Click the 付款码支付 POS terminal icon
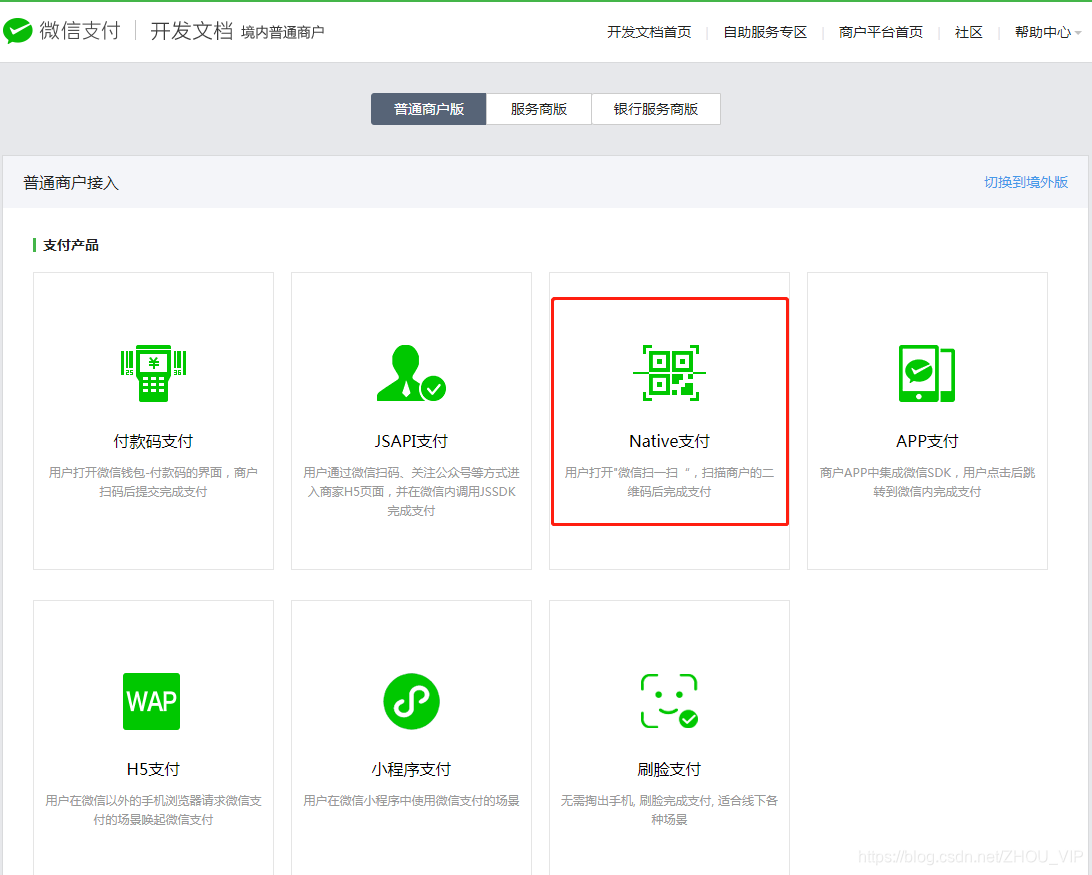The height and width of the screenshot is (875, 1092). point(153,373)
